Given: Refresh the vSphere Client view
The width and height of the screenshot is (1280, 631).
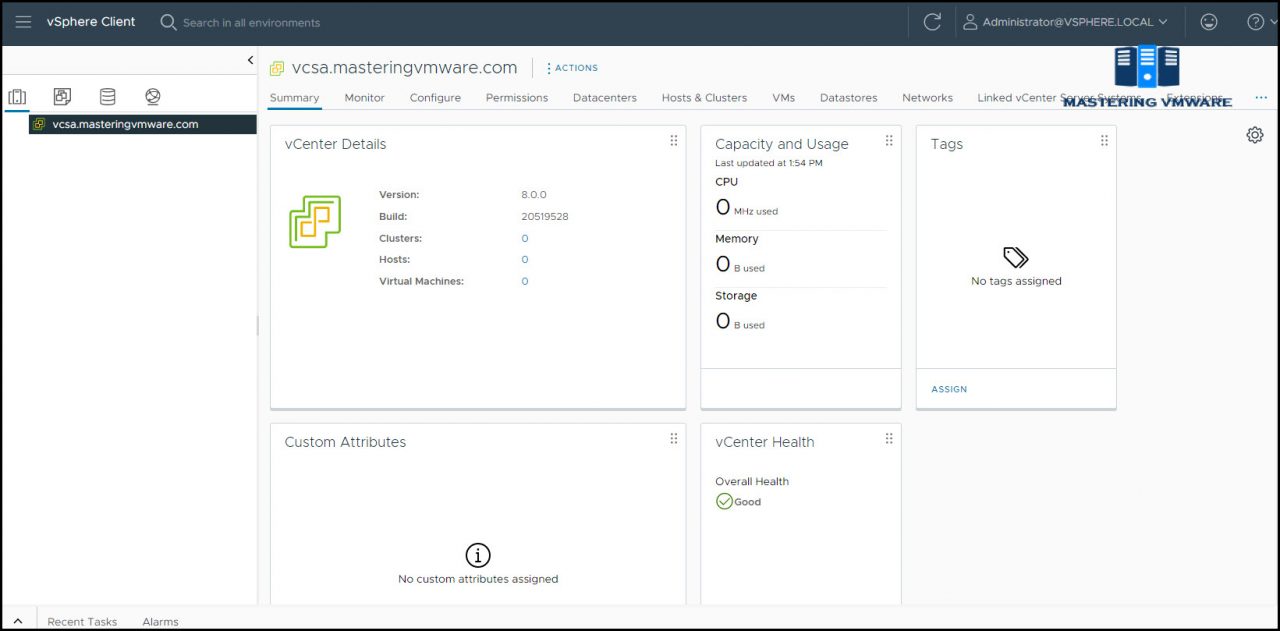Looking at the screenshot, I should coord(932,22).
